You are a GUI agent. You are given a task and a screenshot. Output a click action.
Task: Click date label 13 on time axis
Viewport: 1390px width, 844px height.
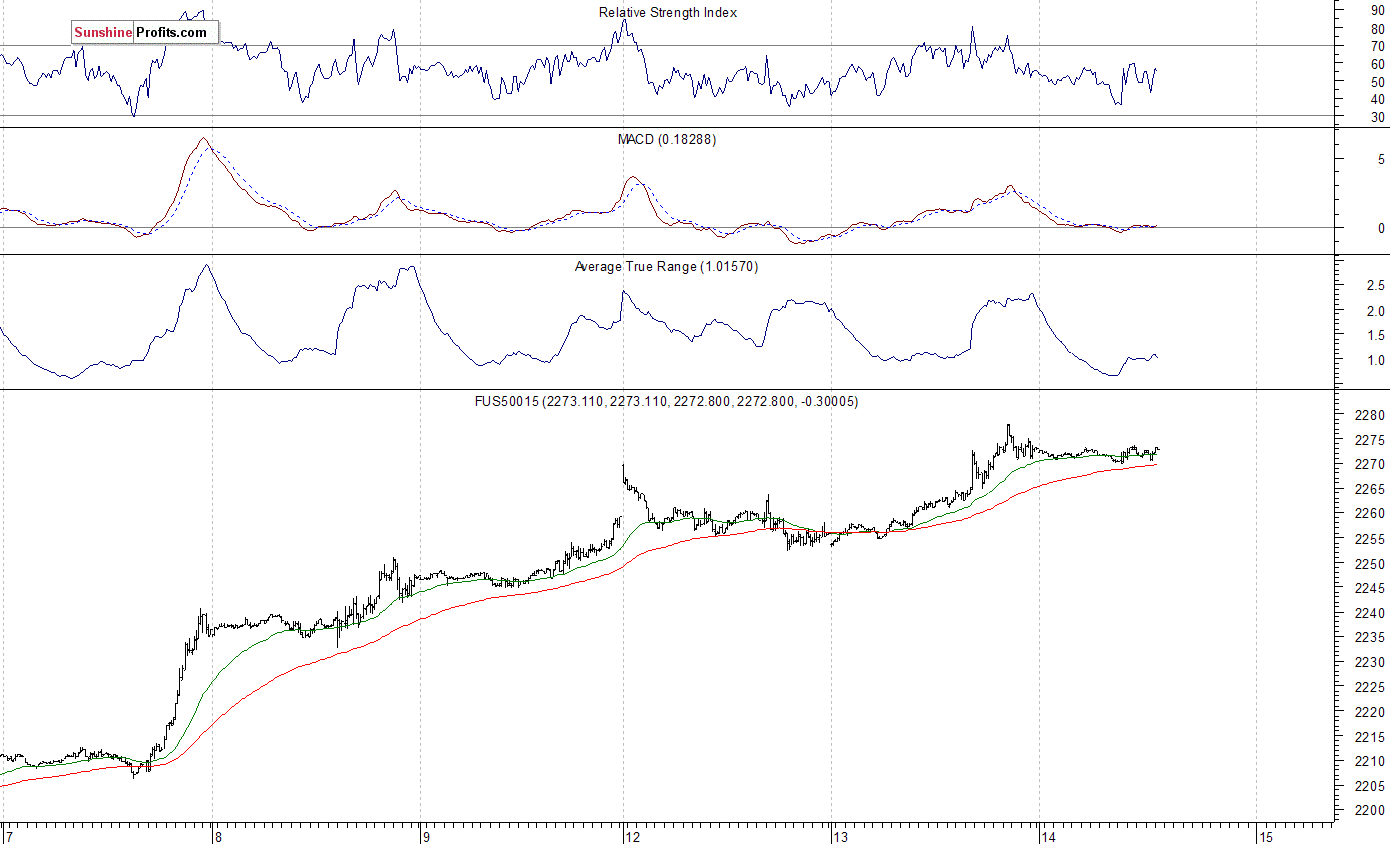click(x=840, y=836)
